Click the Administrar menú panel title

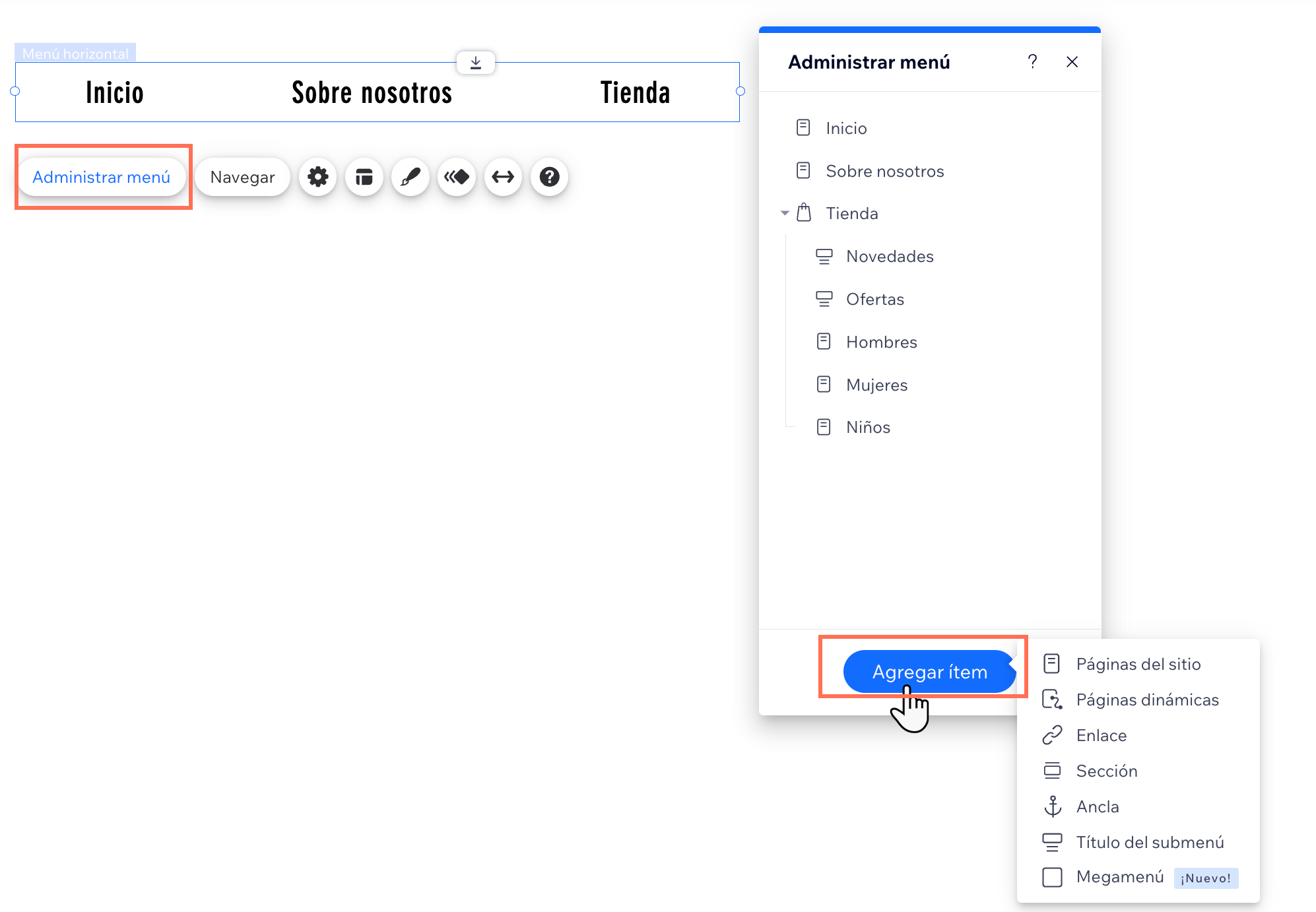[x=869, y=62]
